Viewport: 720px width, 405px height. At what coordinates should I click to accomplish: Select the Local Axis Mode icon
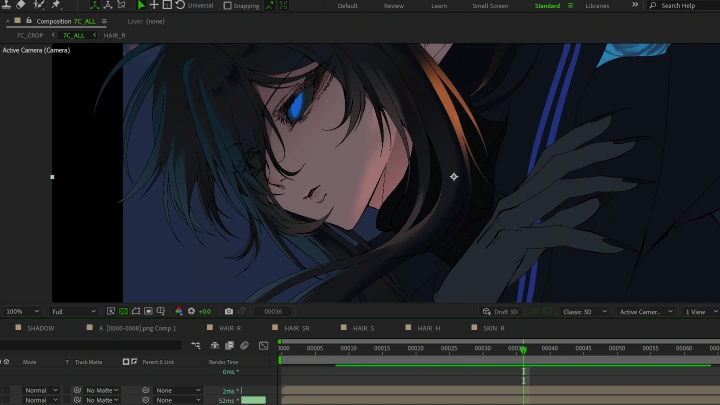point(95,5)
